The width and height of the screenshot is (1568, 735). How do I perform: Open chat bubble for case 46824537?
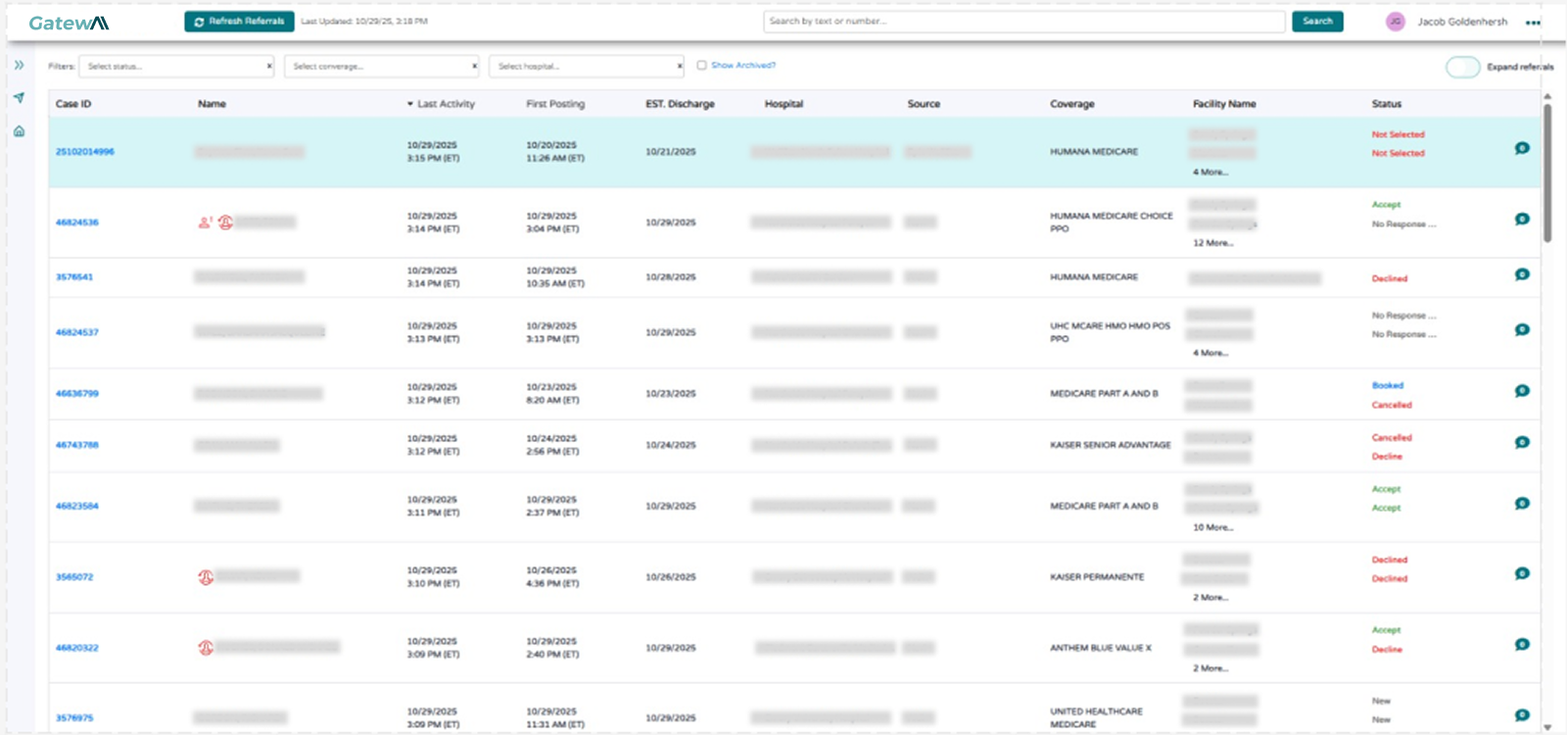[x=1522, y=330]
